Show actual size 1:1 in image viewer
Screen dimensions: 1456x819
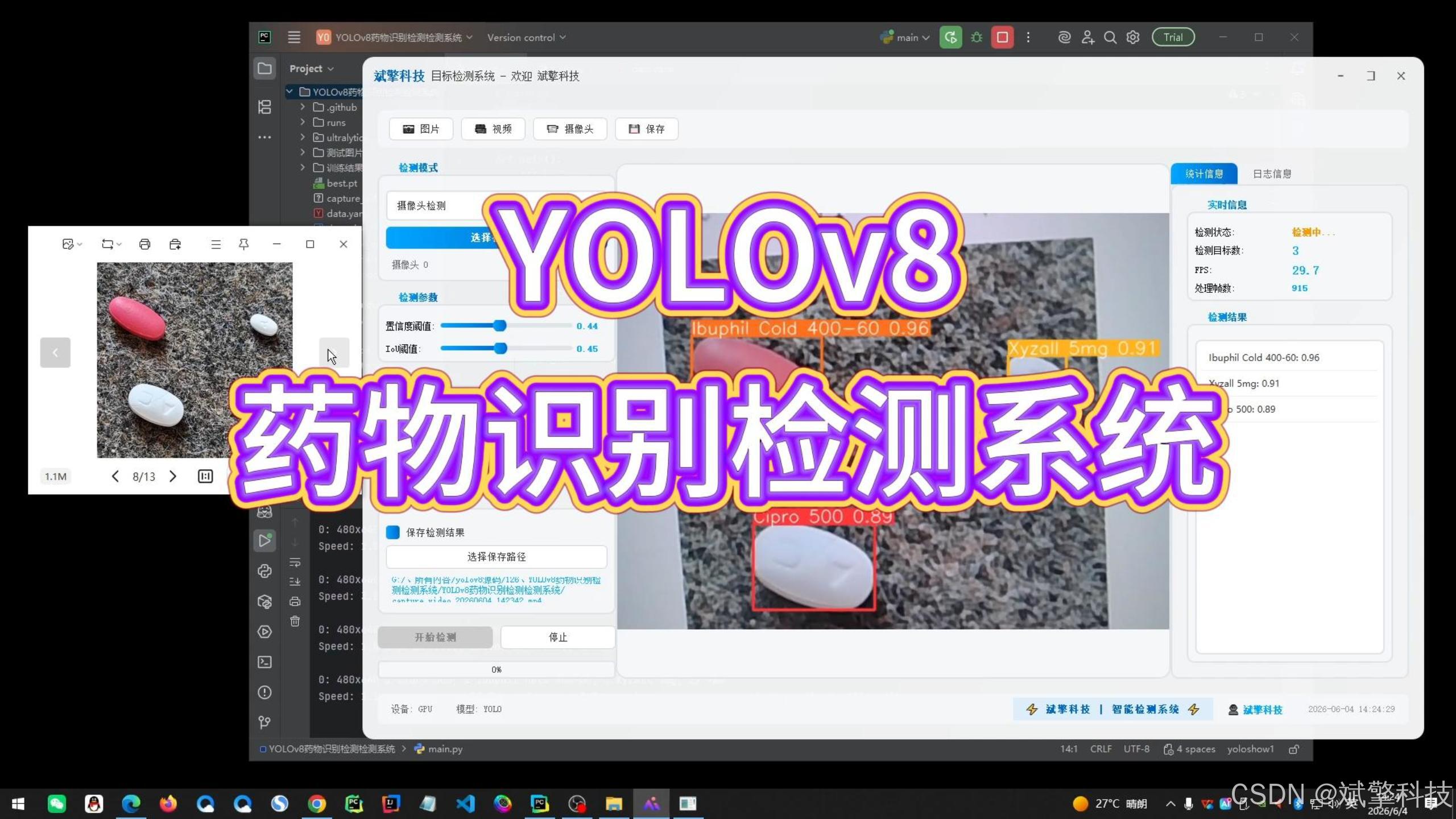tap(205, 476)
